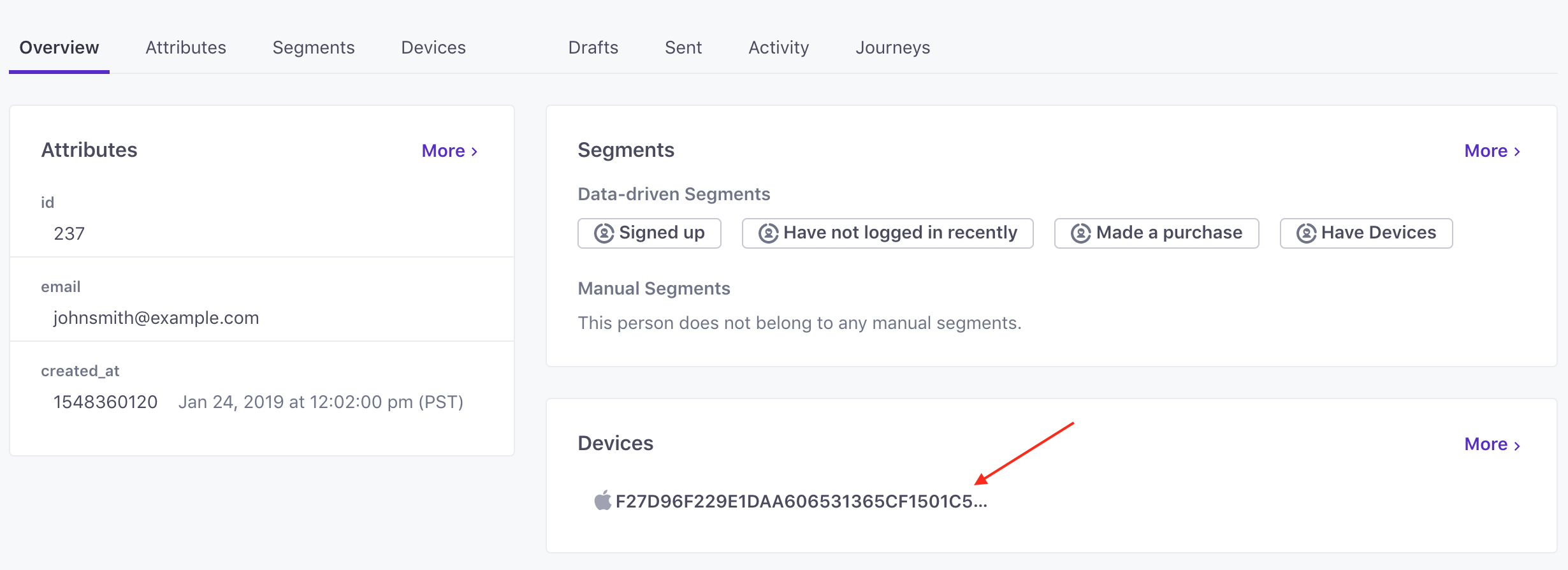1568x570 pixels.
Task: Click the Have not logged in recently icon
Action: point(768,233)
